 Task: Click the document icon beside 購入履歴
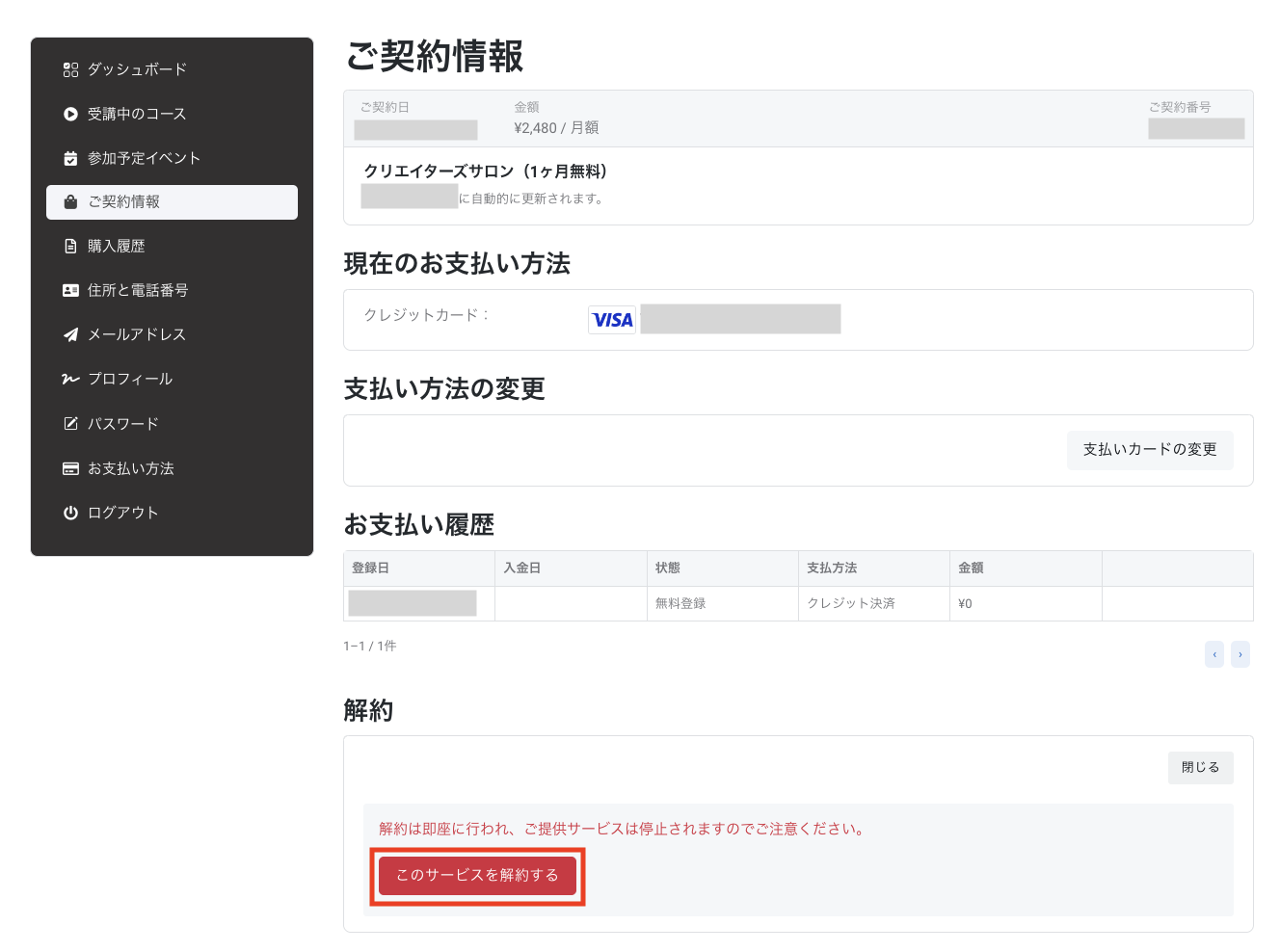[70, 247]
